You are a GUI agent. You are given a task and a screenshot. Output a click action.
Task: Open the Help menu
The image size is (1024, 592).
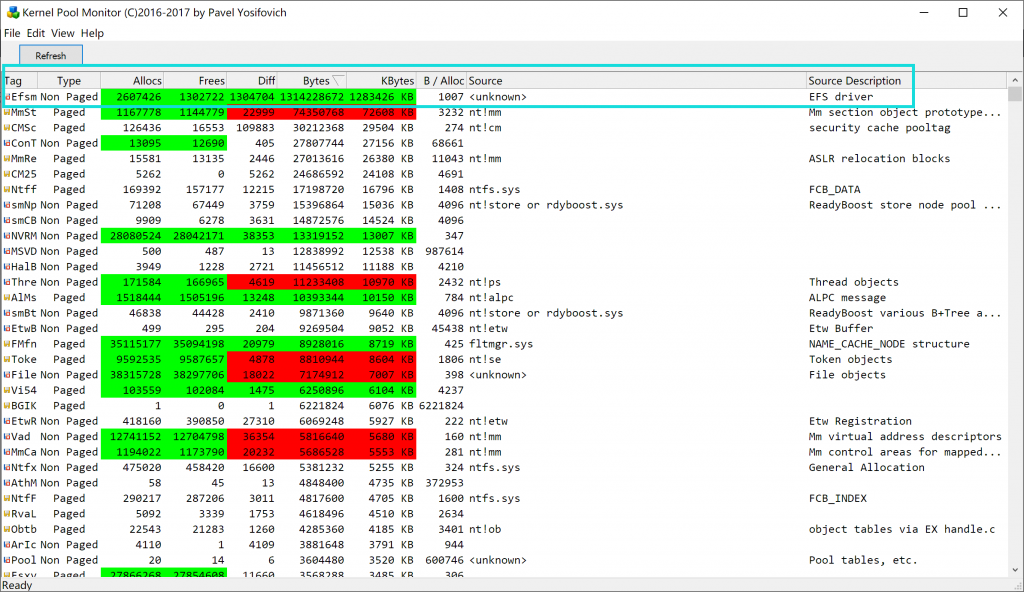click(x=92, y=33)
